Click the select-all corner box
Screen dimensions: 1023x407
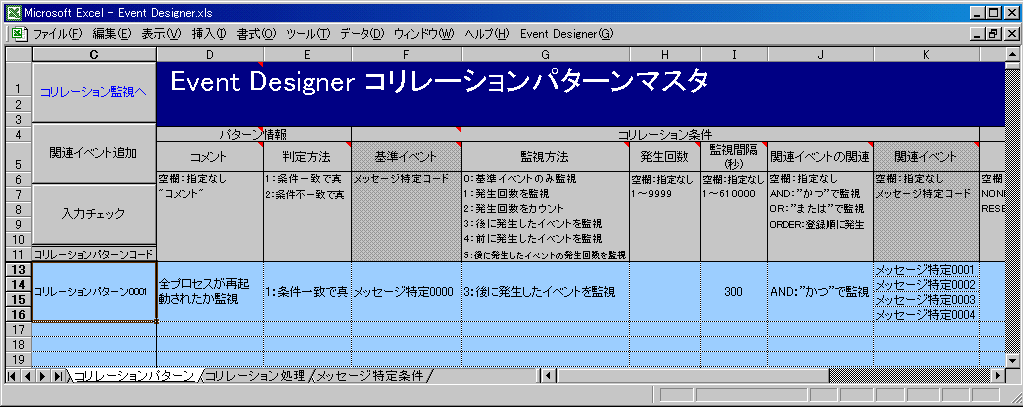(18, 55)
